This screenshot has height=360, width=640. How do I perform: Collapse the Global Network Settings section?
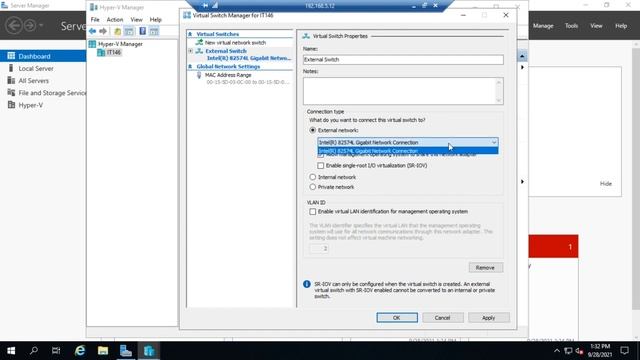click(x=190, y=66)
